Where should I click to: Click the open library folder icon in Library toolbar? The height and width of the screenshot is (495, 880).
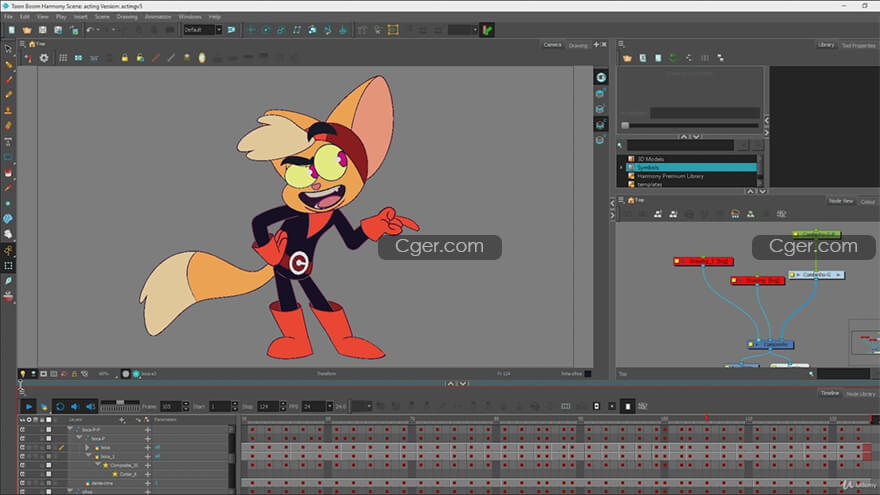pos(627,58)
